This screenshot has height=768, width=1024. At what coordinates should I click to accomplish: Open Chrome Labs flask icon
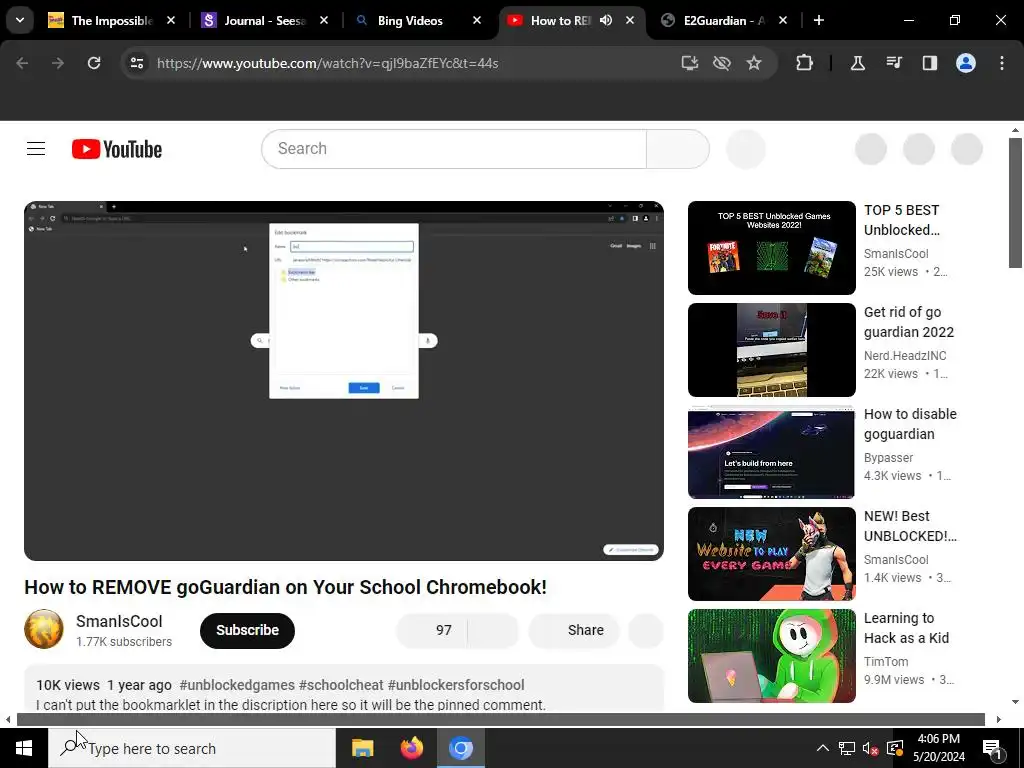pyautogui.click(x=857, y=63)
